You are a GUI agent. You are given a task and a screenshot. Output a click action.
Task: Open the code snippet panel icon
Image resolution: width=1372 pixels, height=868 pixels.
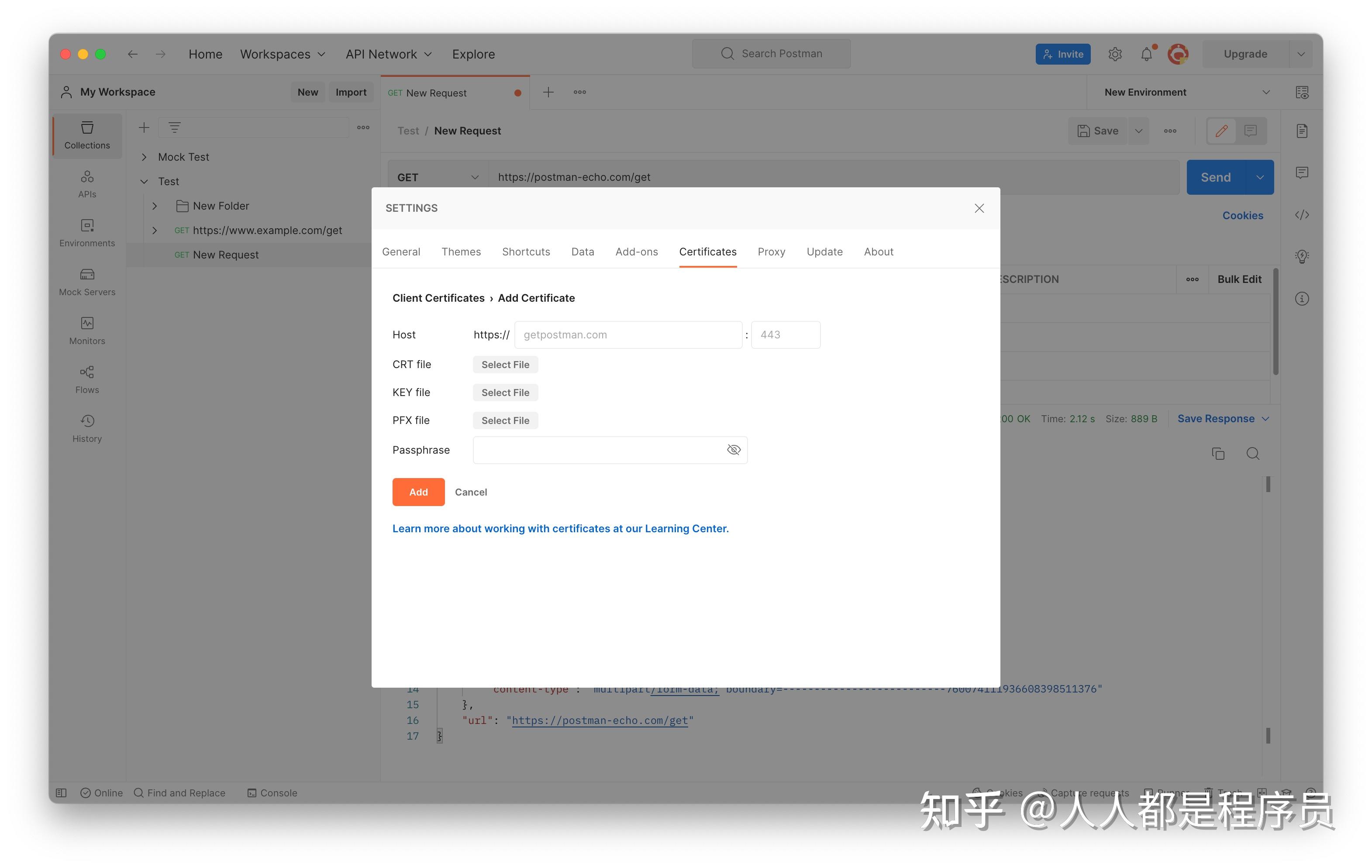click(x=1301, y=215)
